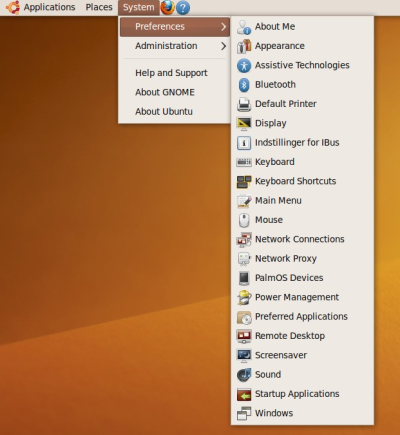Click the Ubuntu logo beside Applications
The width and height of the screenshot is (400, 435).
[13, 7]
